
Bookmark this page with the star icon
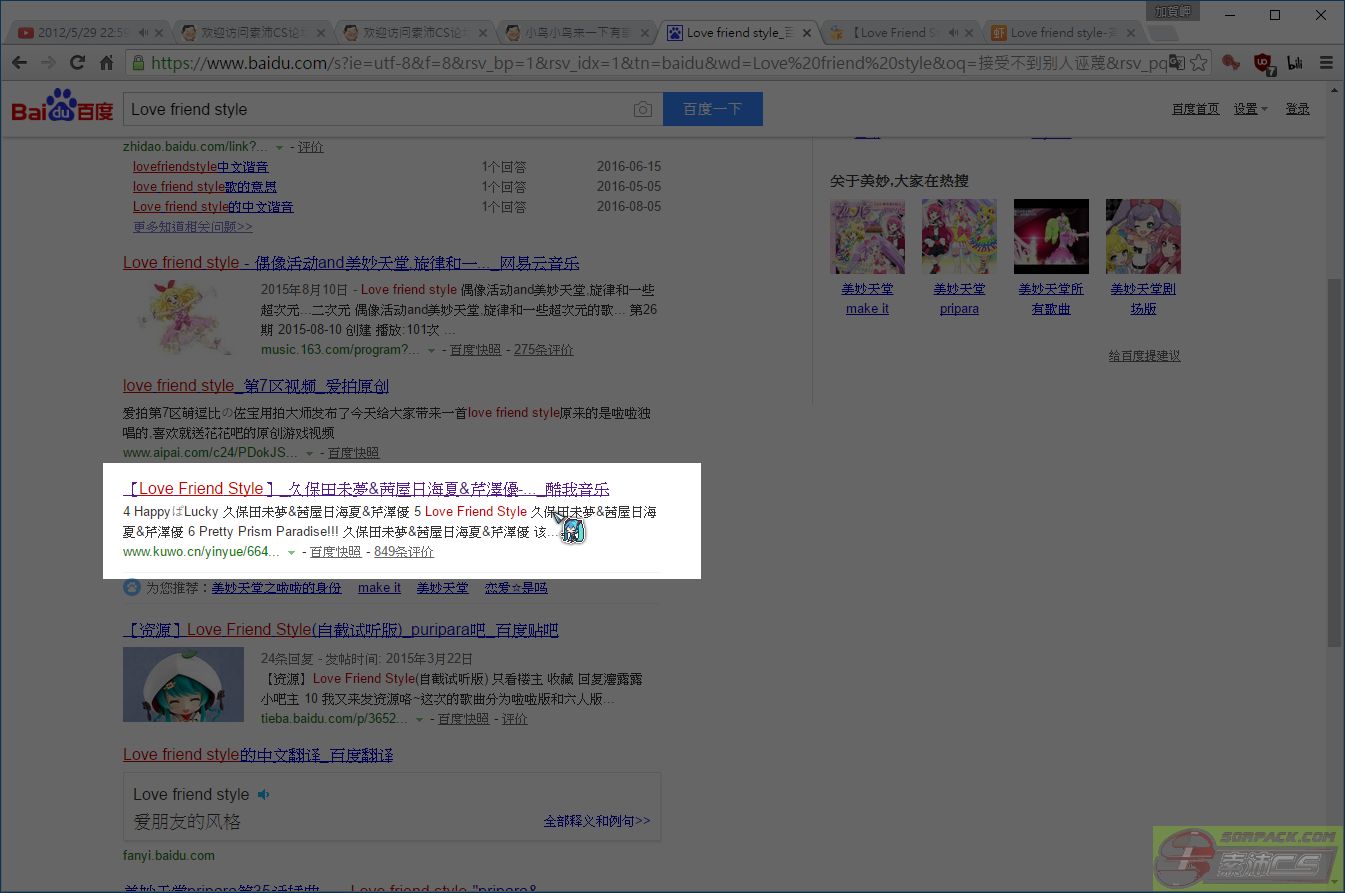[1199, 63]
